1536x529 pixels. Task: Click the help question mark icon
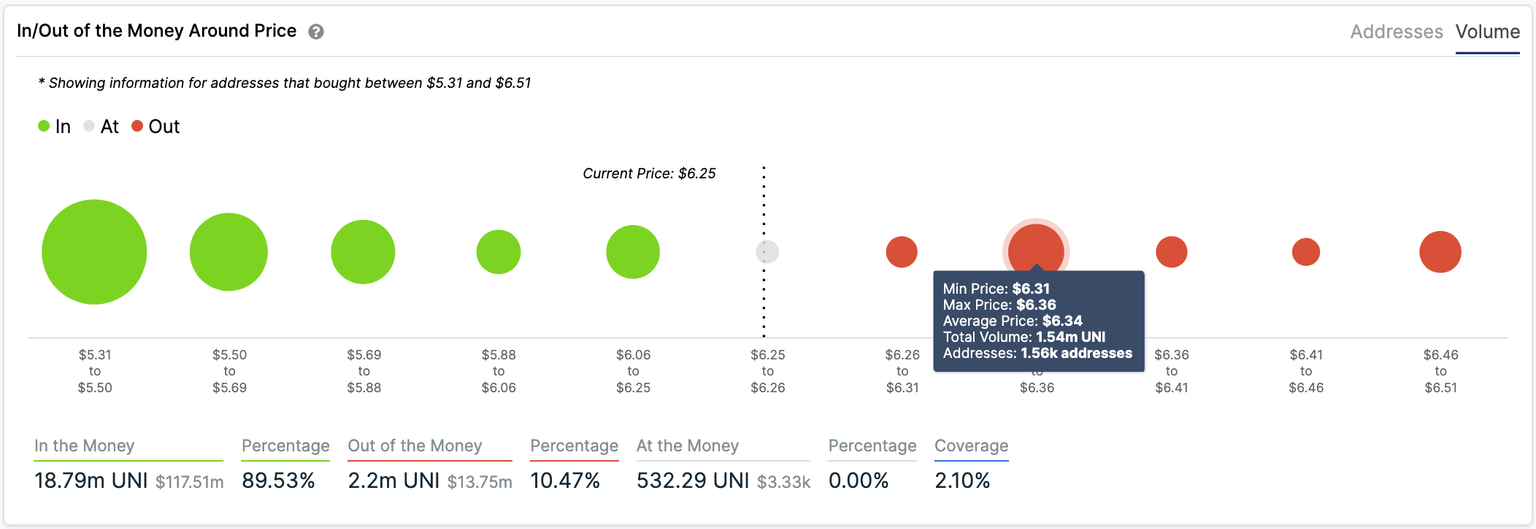[316, 32]
